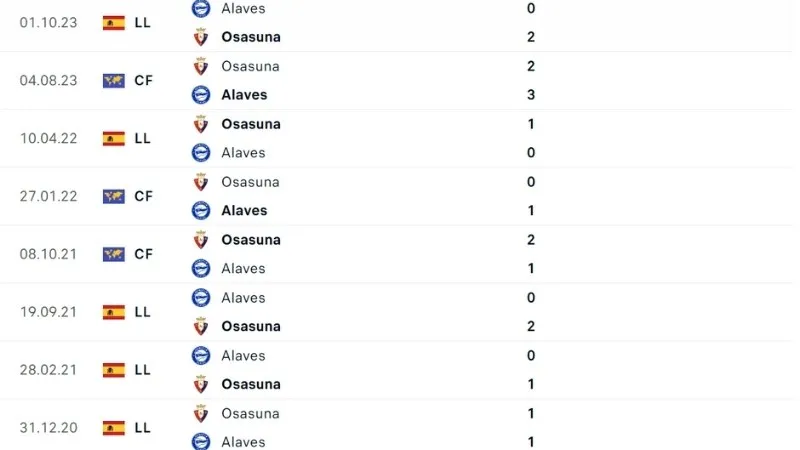800x450 pixels.
Task: Click the Spain flag on the 28.02.21 row
Action: [x=113, y=370]
